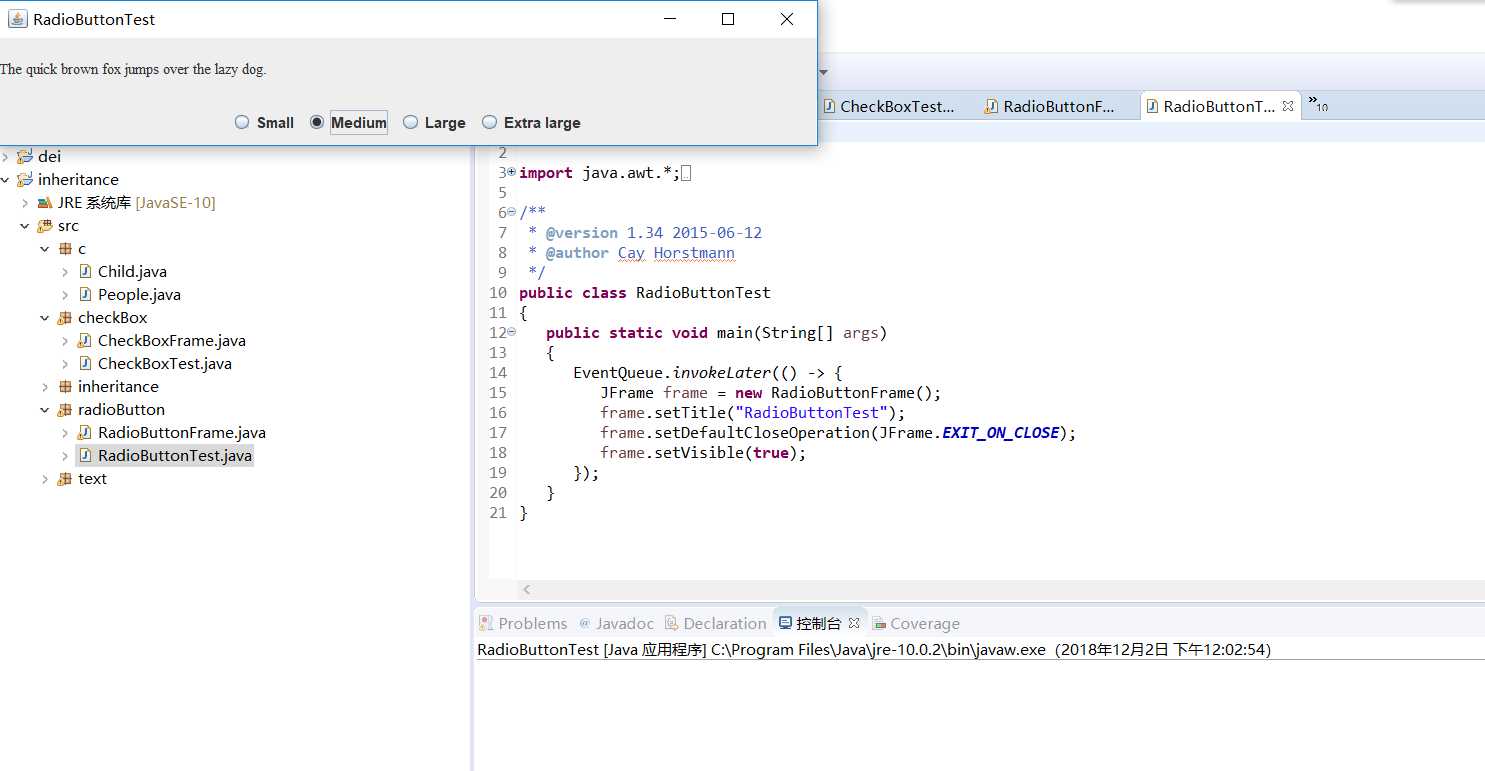Select RadioButtonTest.java in the package tree
The height and width of the screenshot is (771, 1485).
pos(175,455)
